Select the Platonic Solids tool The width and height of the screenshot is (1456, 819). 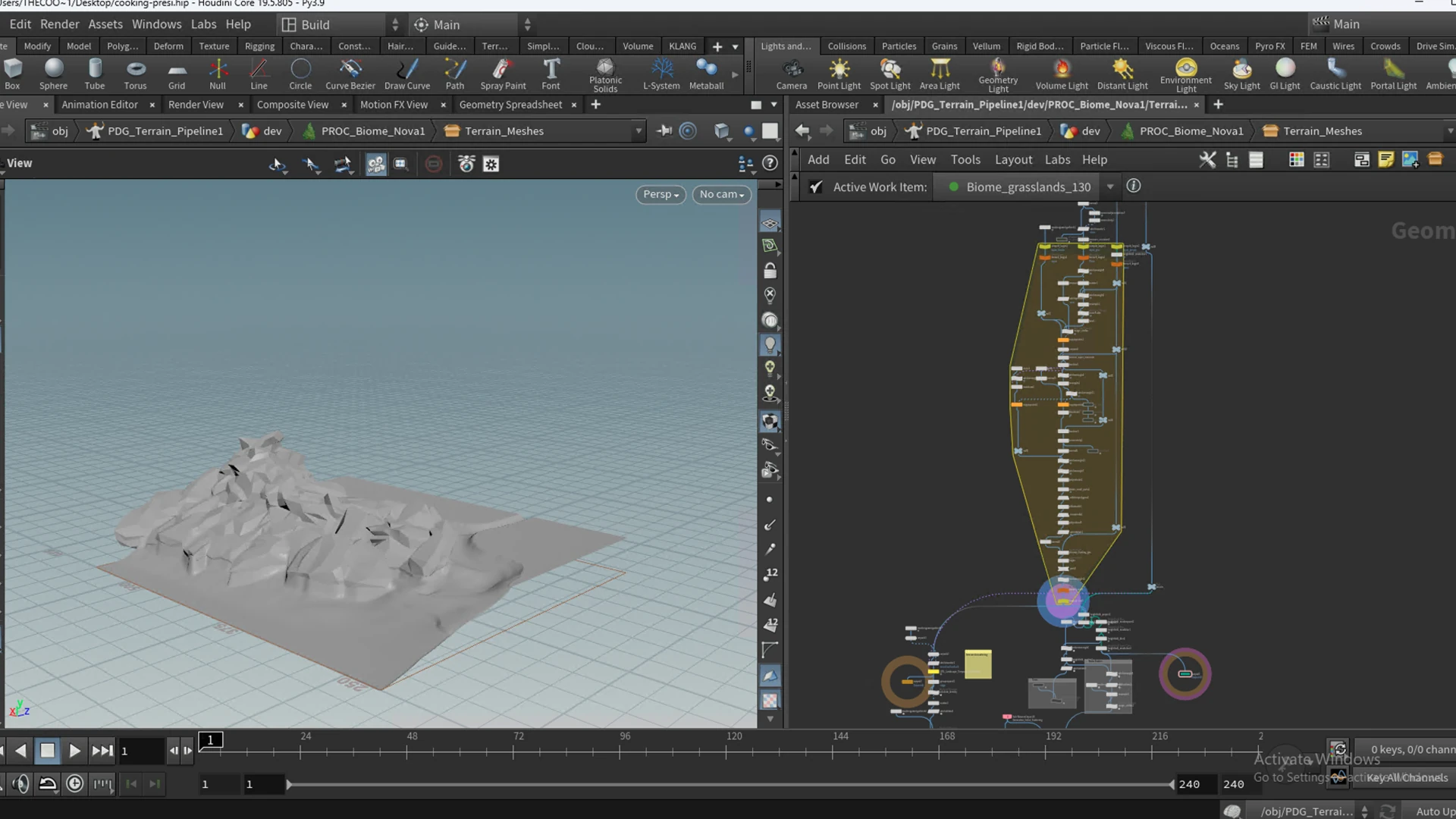point(605,75)
